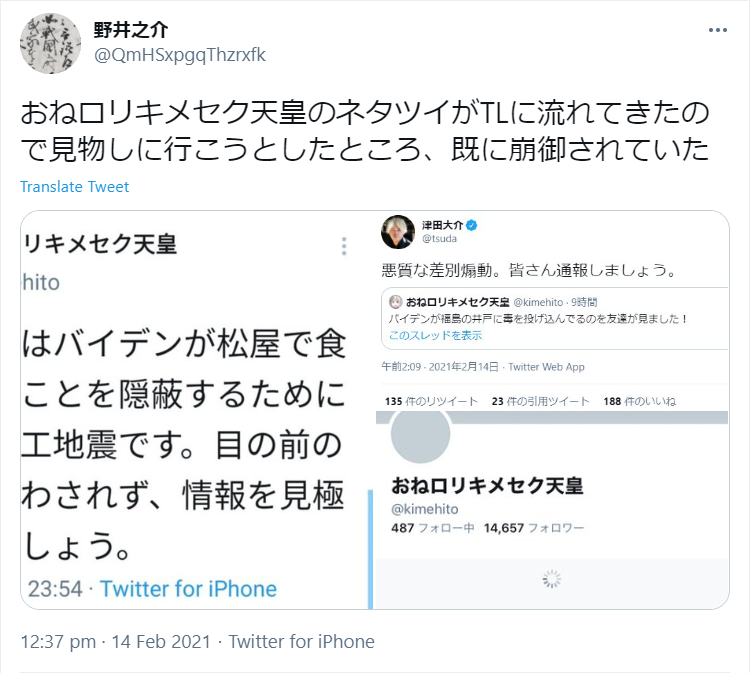Screen dimensions: 750x673
Task: Open the tweet's more options menu
Action: point(718,31)
